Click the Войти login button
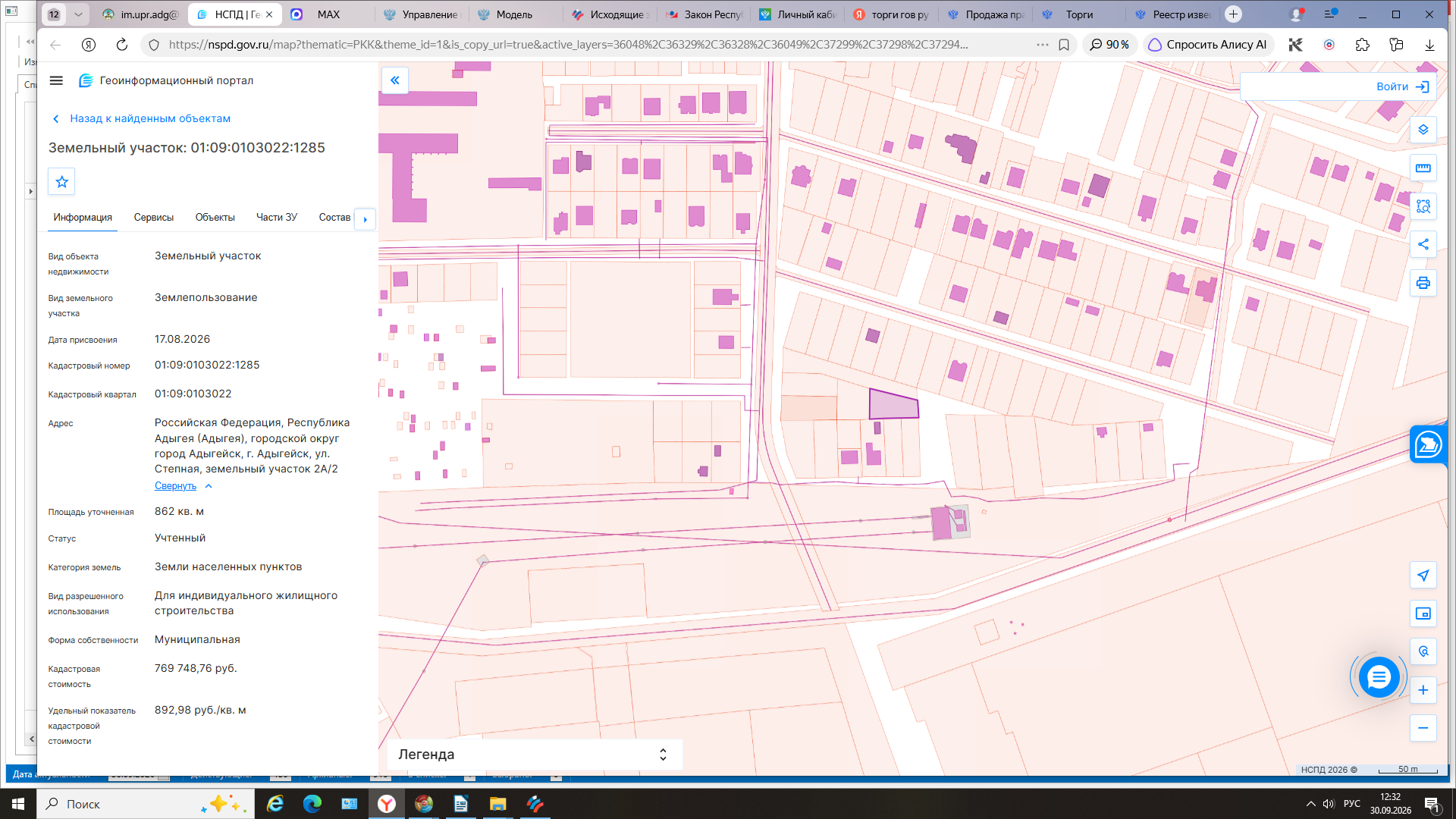Viewport: 1456px width, 819px height. pyautogui.click(x=1402, y=86)
